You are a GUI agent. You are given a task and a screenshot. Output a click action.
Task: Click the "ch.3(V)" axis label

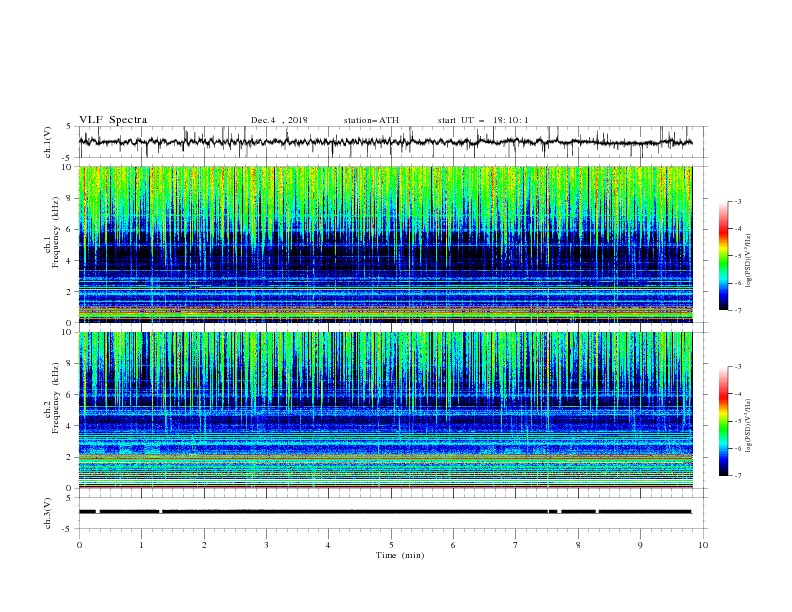pos(48,513)
